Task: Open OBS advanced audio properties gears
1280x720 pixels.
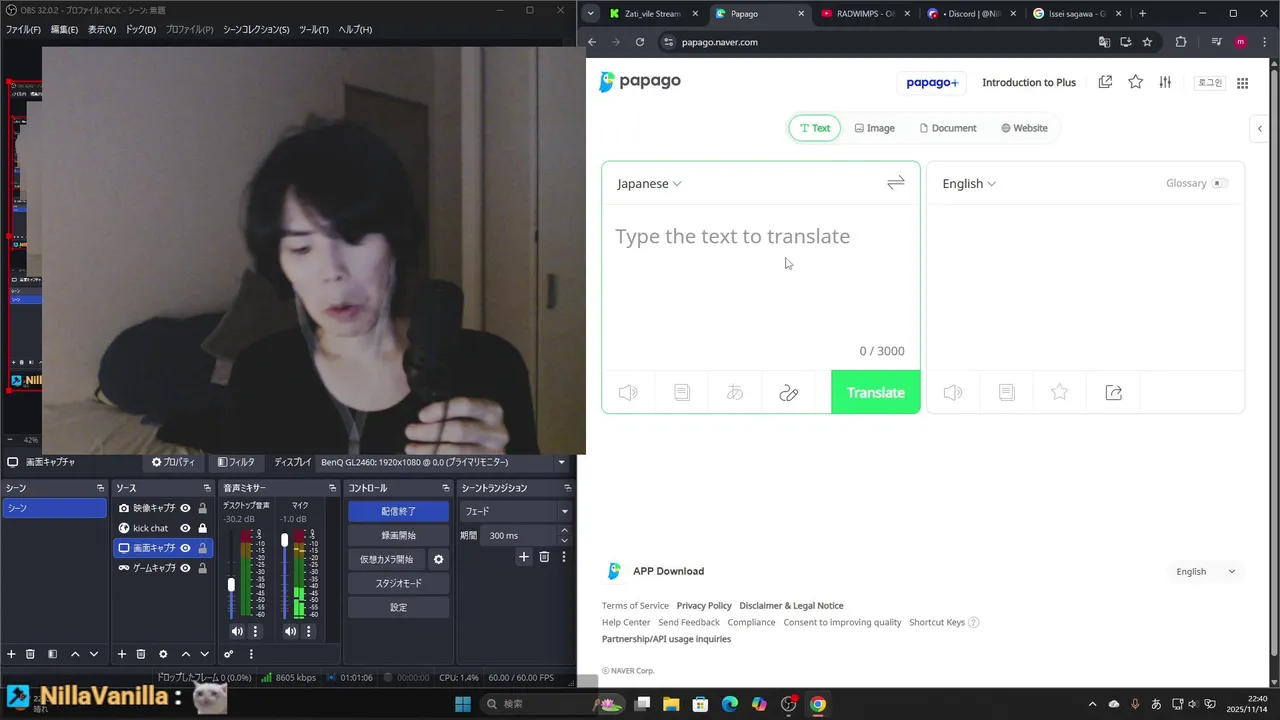Action: 228,654
